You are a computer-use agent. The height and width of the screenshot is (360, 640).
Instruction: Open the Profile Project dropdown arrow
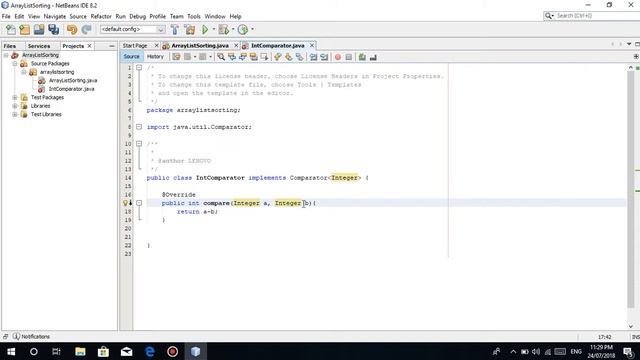(252, 29)
